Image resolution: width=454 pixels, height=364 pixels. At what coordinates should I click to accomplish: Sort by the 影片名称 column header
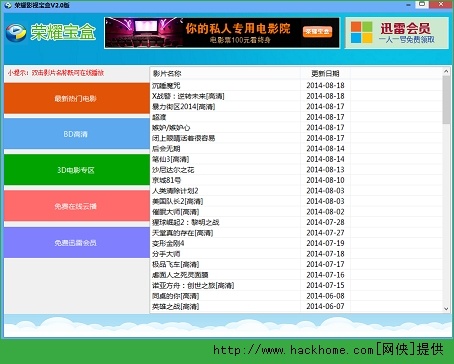(x=225, y=73)
